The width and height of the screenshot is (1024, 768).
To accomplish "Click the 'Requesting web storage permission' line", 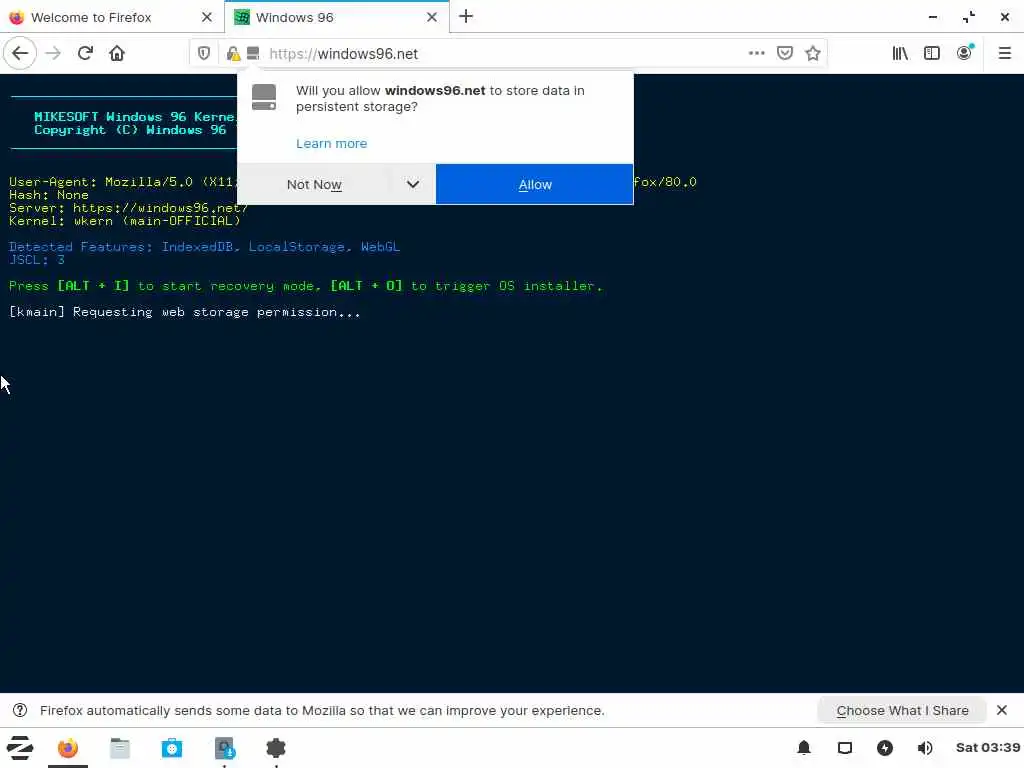I will [x=185, y=312].
